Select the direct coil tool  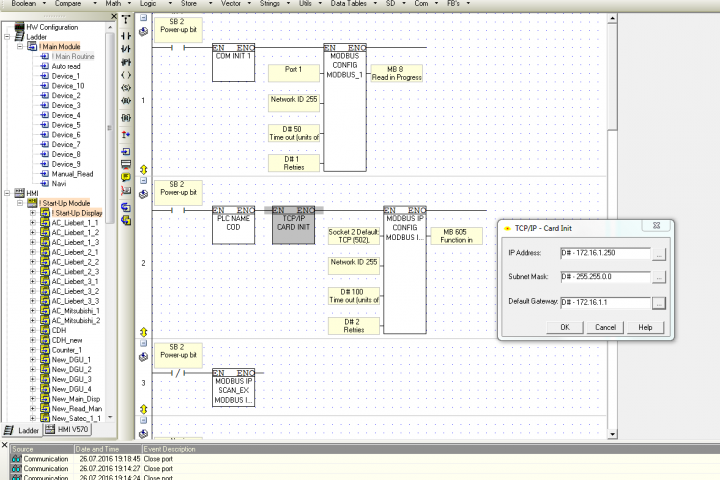pyautogui.click(x=126, y=75)
